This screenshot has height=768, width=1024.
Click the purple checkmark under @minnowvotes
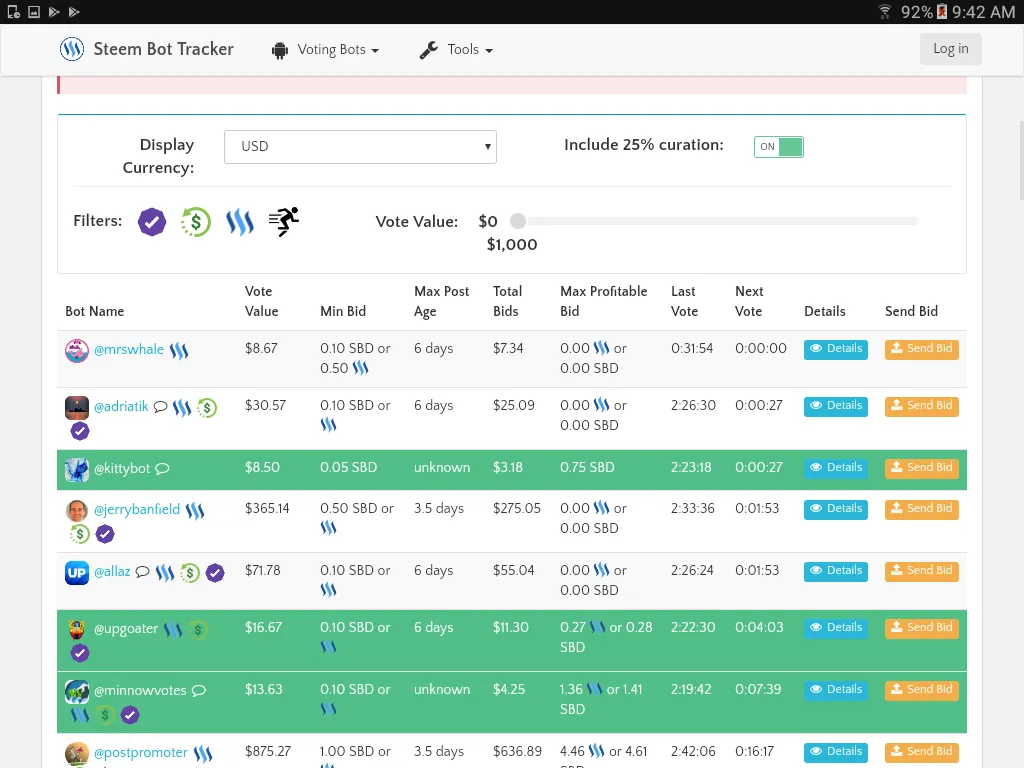click(x=130, y=715)
